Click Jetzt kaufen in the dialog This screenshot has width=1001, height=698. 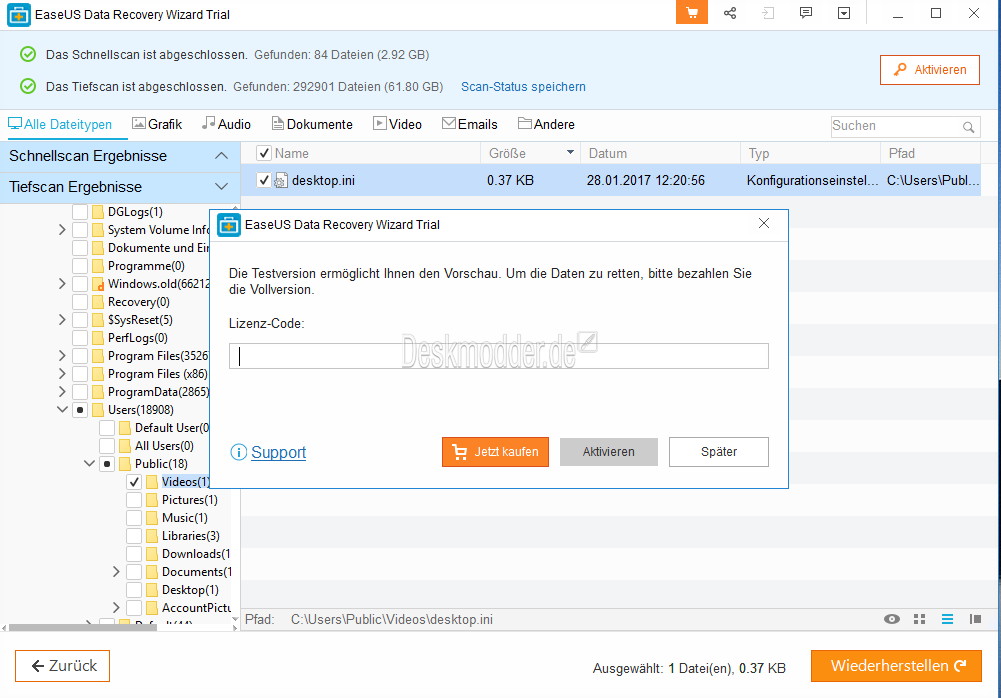click(x=495, y=452)
